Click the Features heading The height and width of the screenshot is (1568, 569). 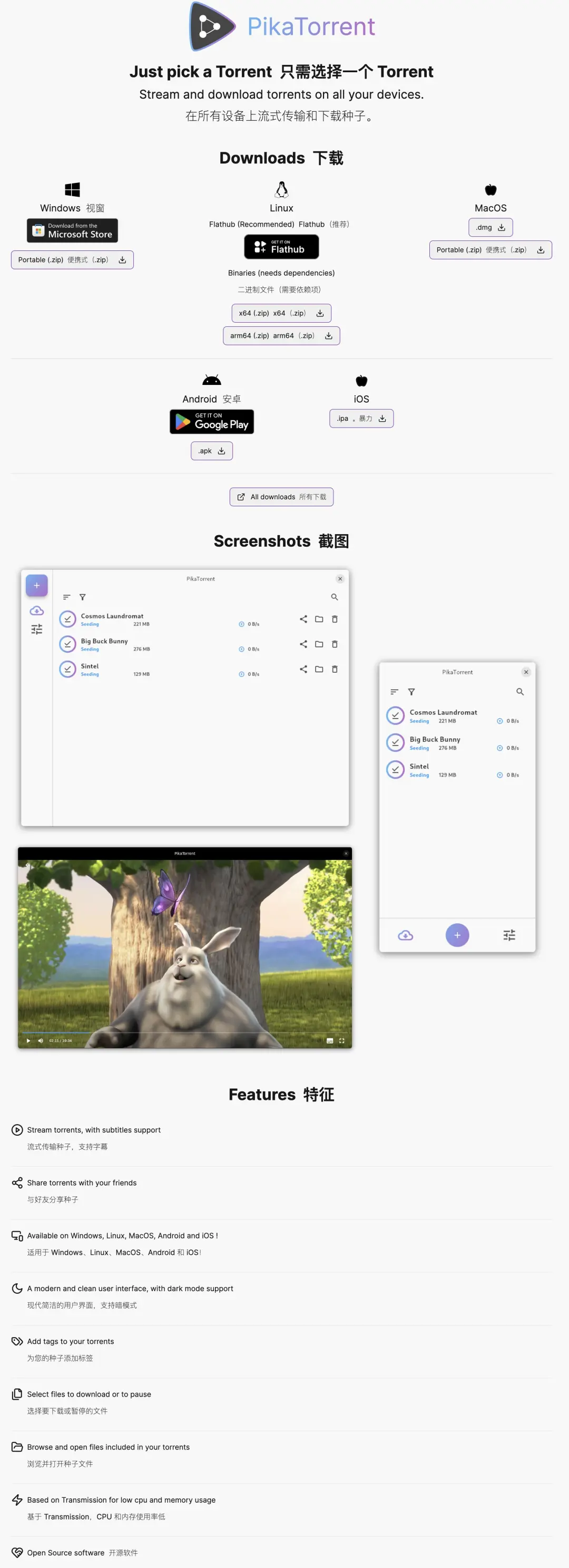[281, 1095]
